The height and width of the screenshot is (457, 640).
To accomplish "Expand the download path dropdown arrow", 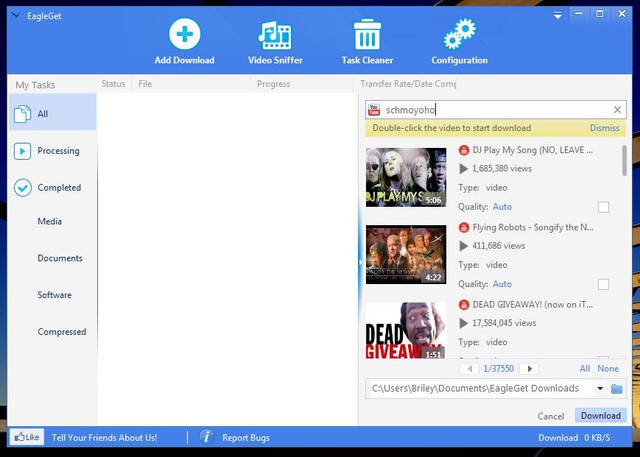I will [600, 388].
